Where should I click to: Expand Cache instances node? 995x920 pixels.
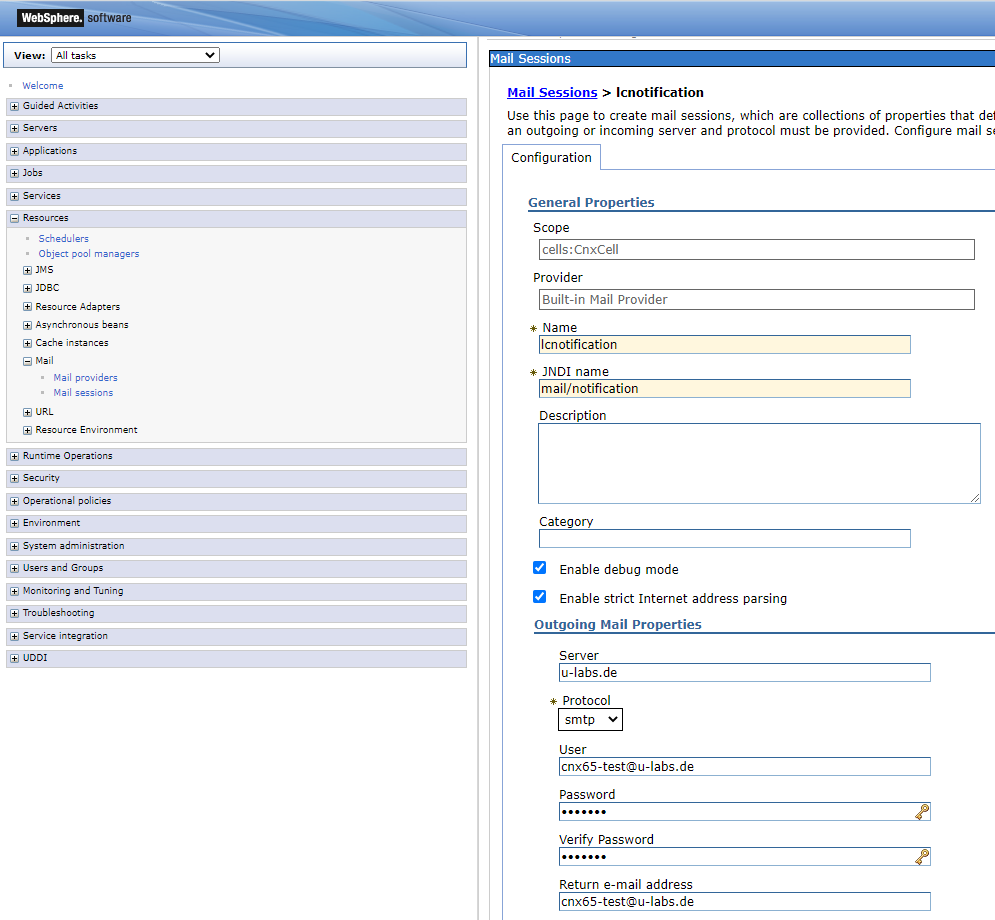pos(27,343)
